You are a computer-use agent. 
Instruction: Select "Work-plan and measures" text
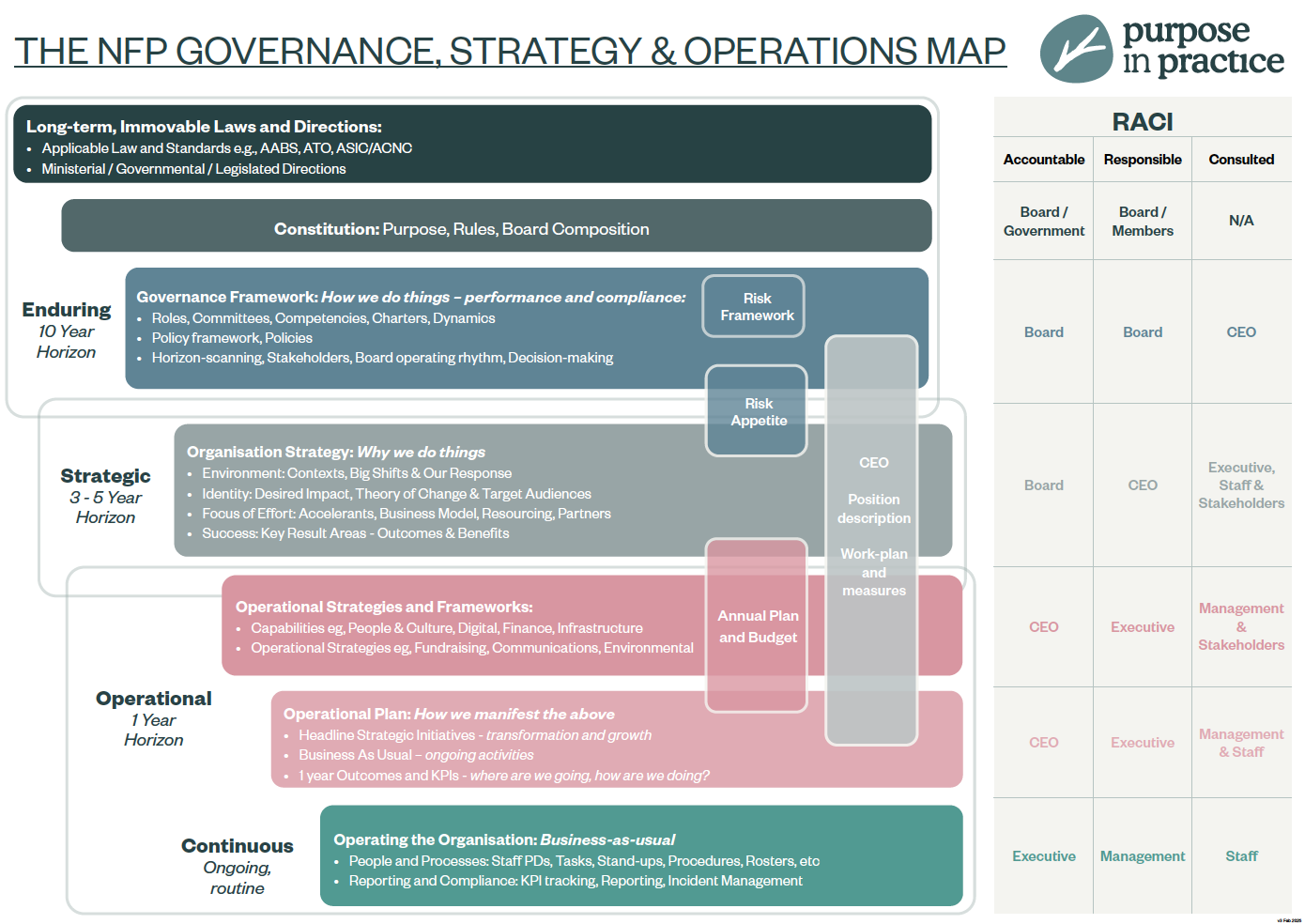click(874, 572)
